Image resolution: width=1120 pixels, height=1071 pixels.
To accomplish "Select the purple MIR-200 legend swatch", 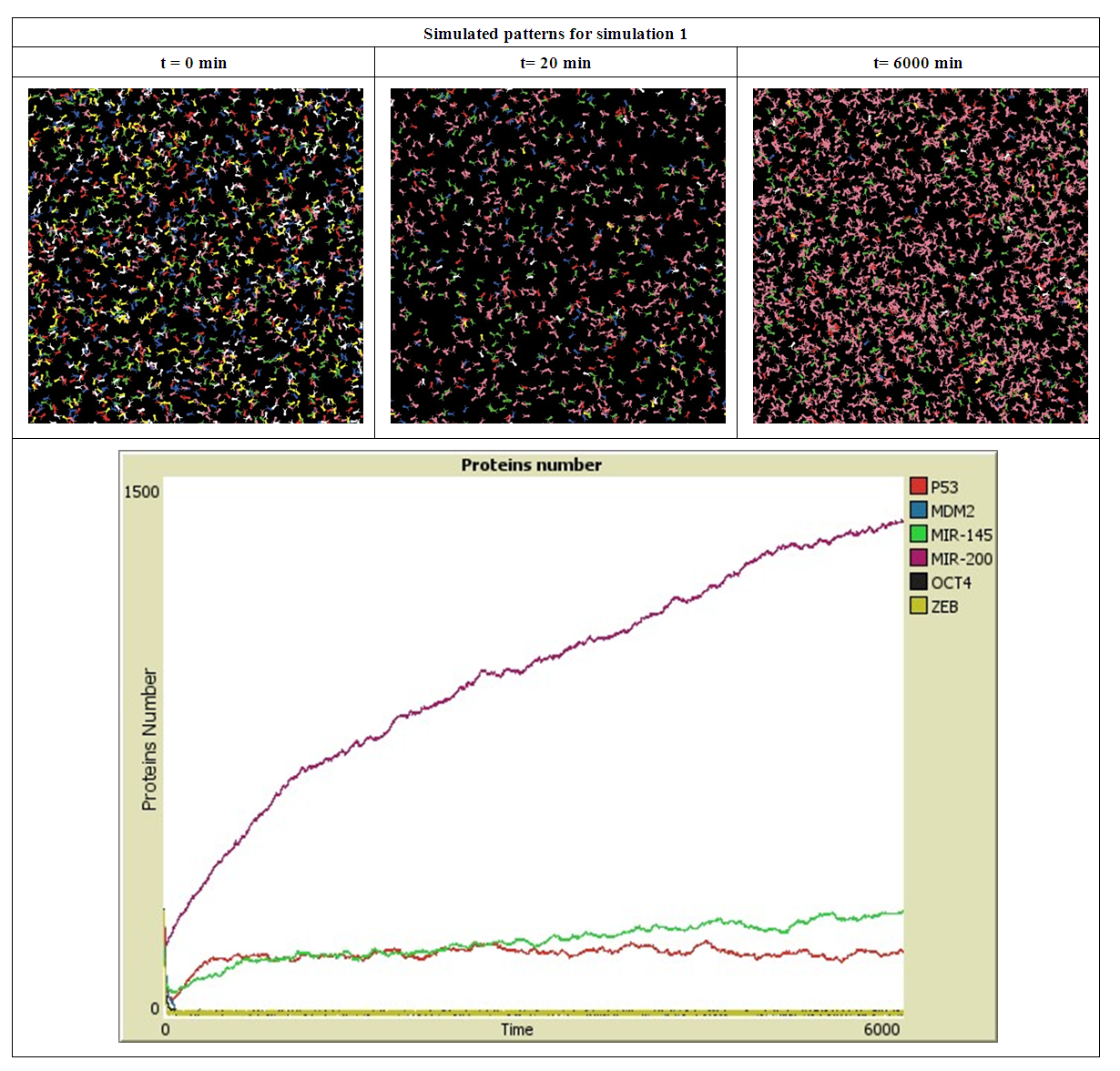I will (x=918, y=557).
